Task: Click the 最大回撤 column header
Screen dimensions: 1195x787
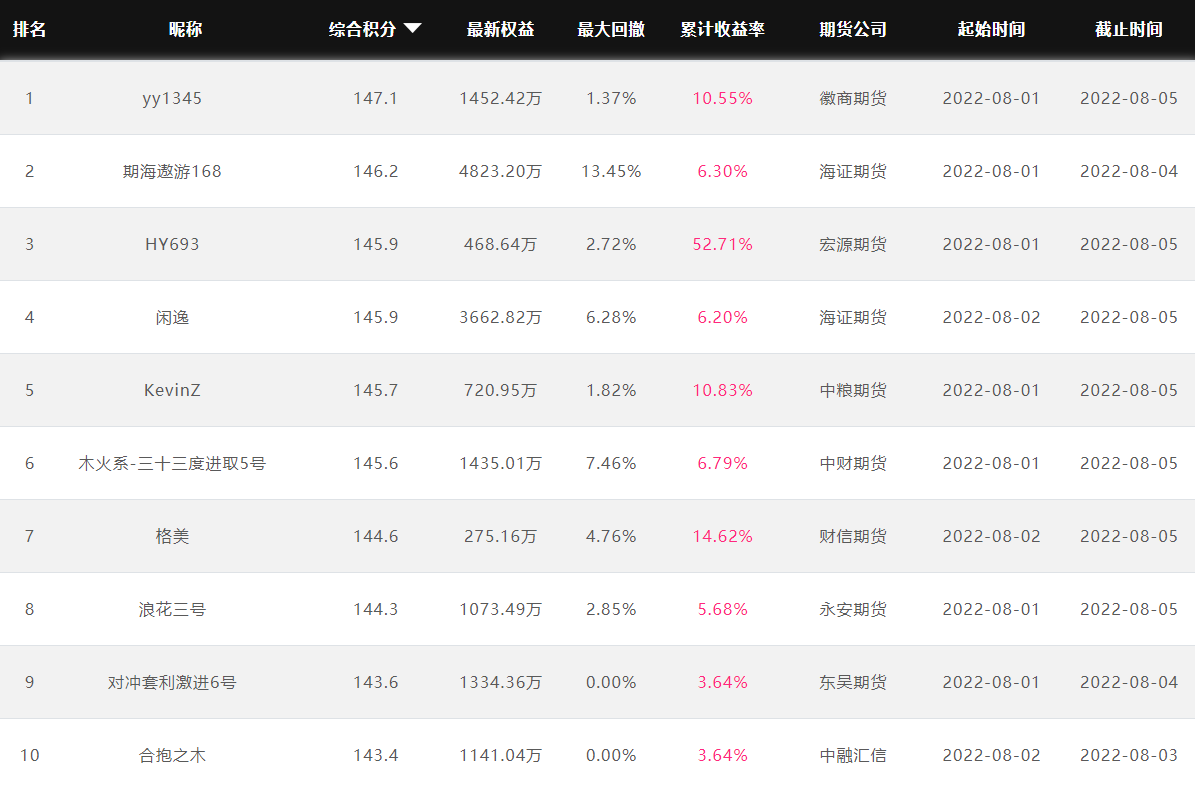Action: coord(611,29)
